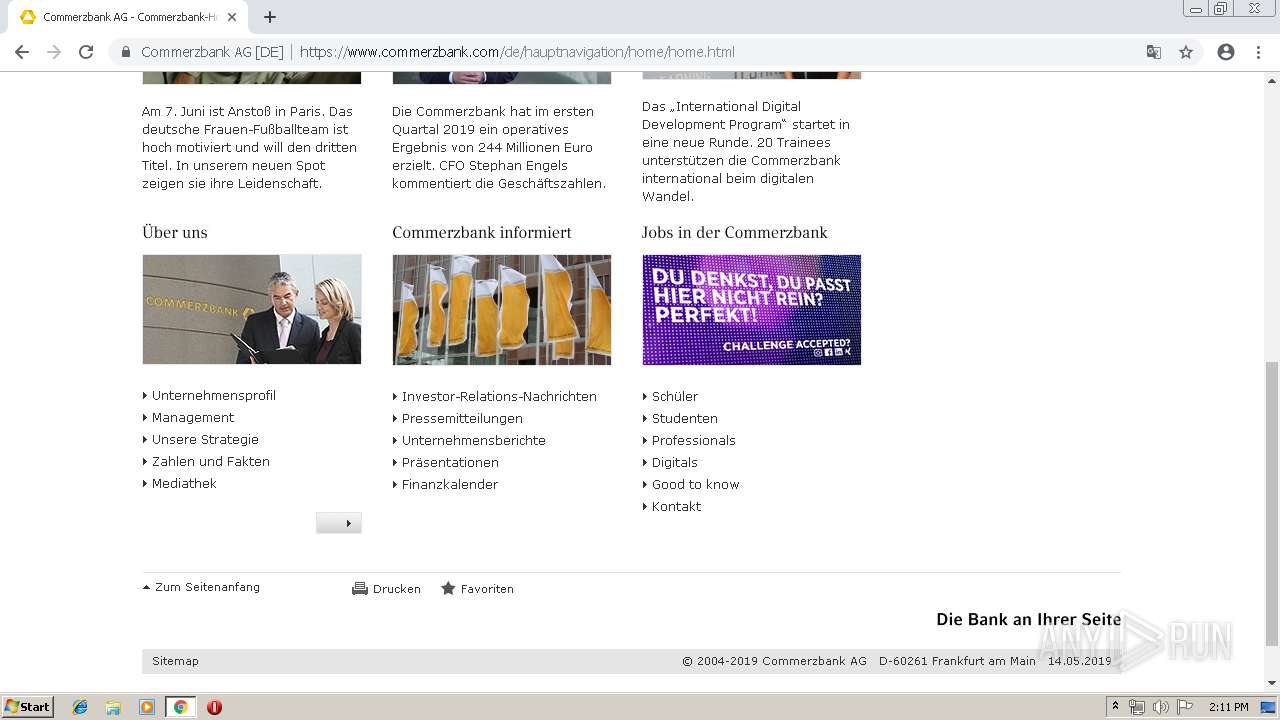Click the taskbar clock 2:11 PM
Screen dimensions: 1280x720
[x=1229, y=707]
